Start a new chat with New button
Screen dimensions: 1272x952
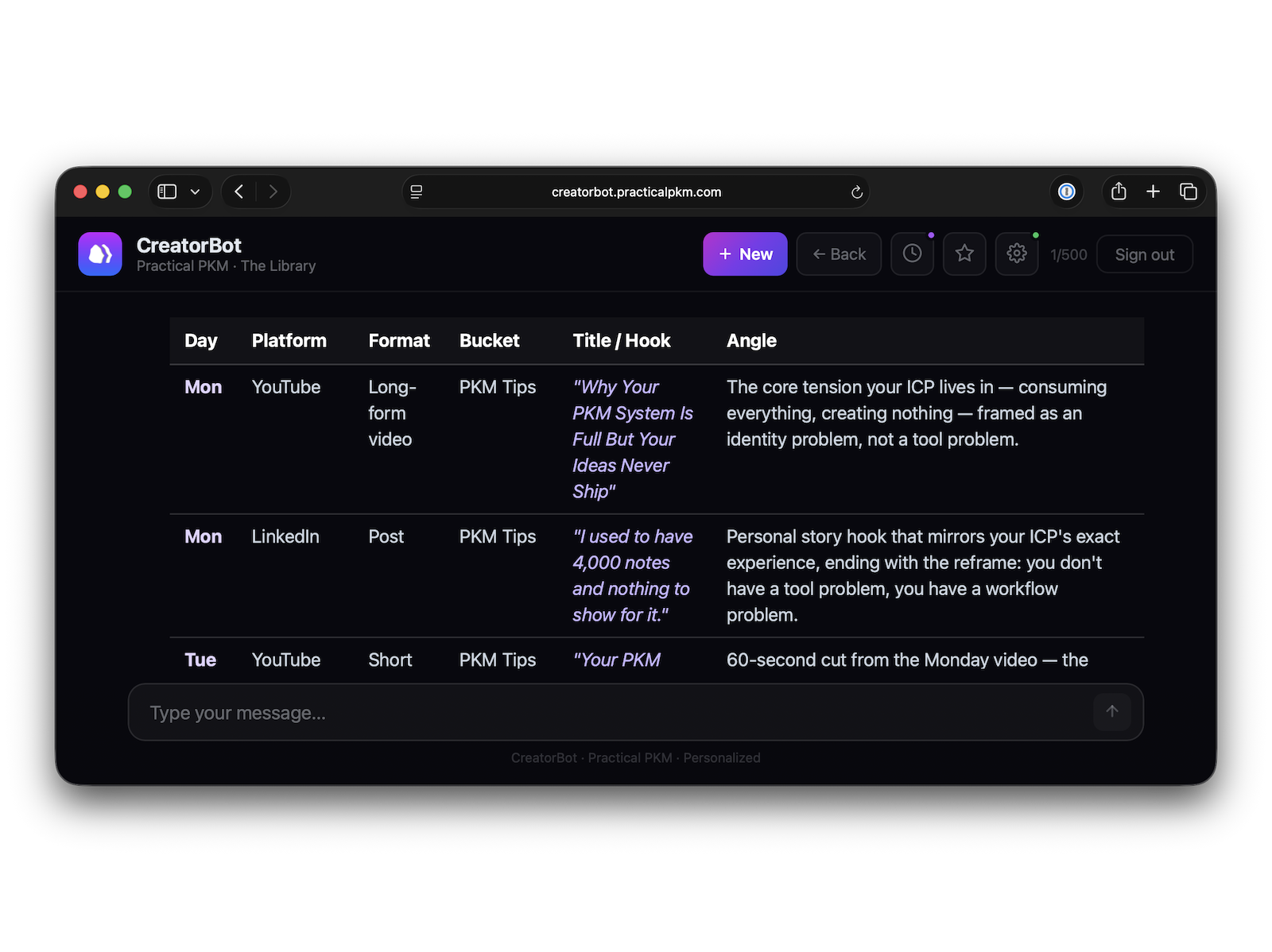[745, 254]
